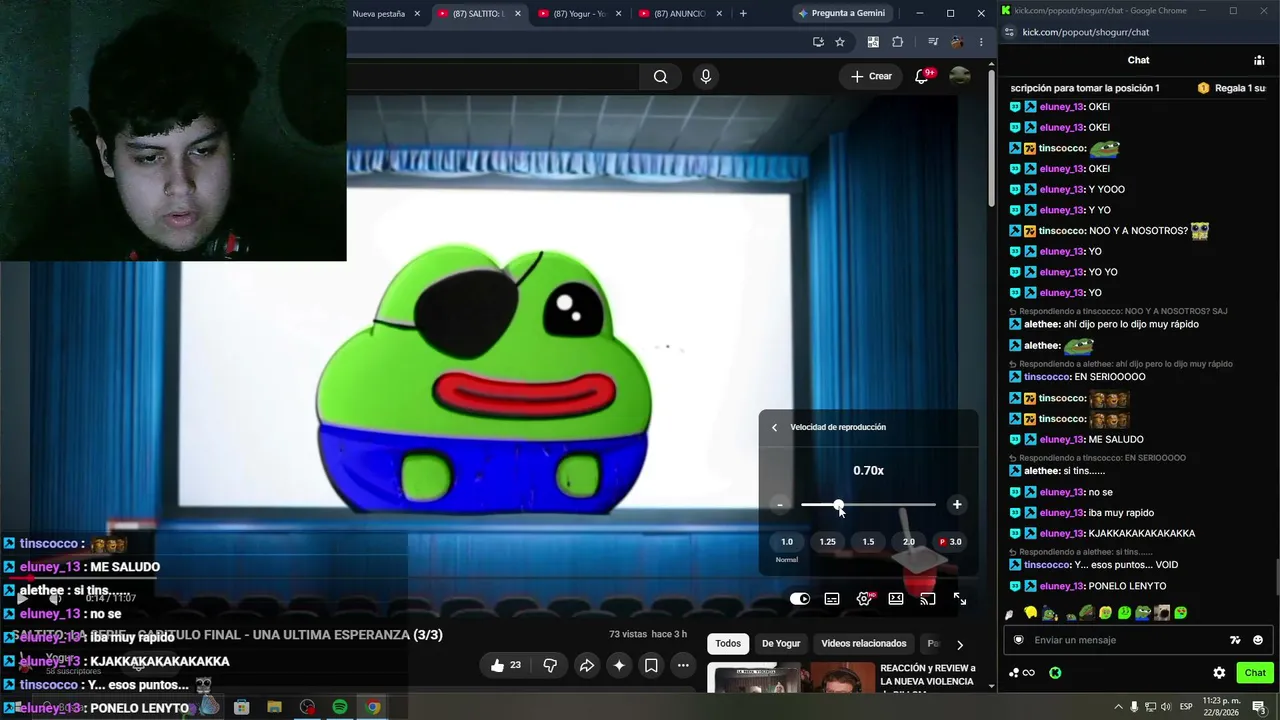Start voice search with the microphone icon
The height and width of the screenshot is (720, 1280).
tap(706, 77)
